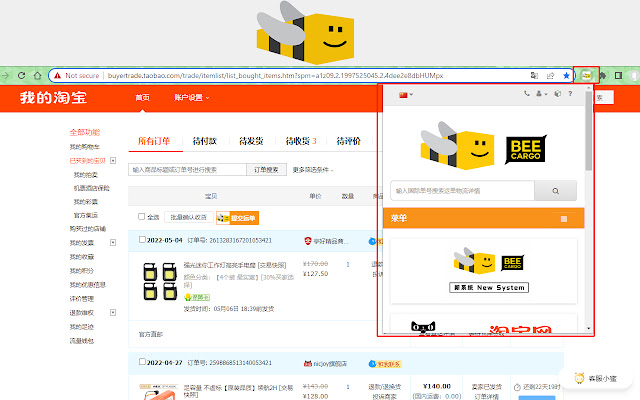Viewport: 640px width, 400px height.
Task: Expand the 已买到的宝贝 sidebar section toggle
Action: point(113,160)
